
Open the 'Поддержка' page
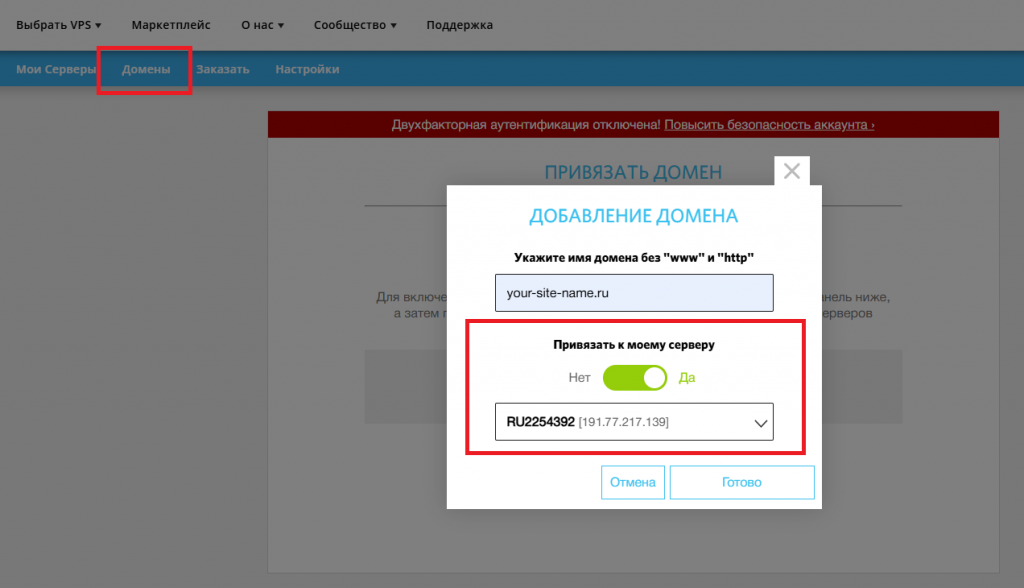459,25
